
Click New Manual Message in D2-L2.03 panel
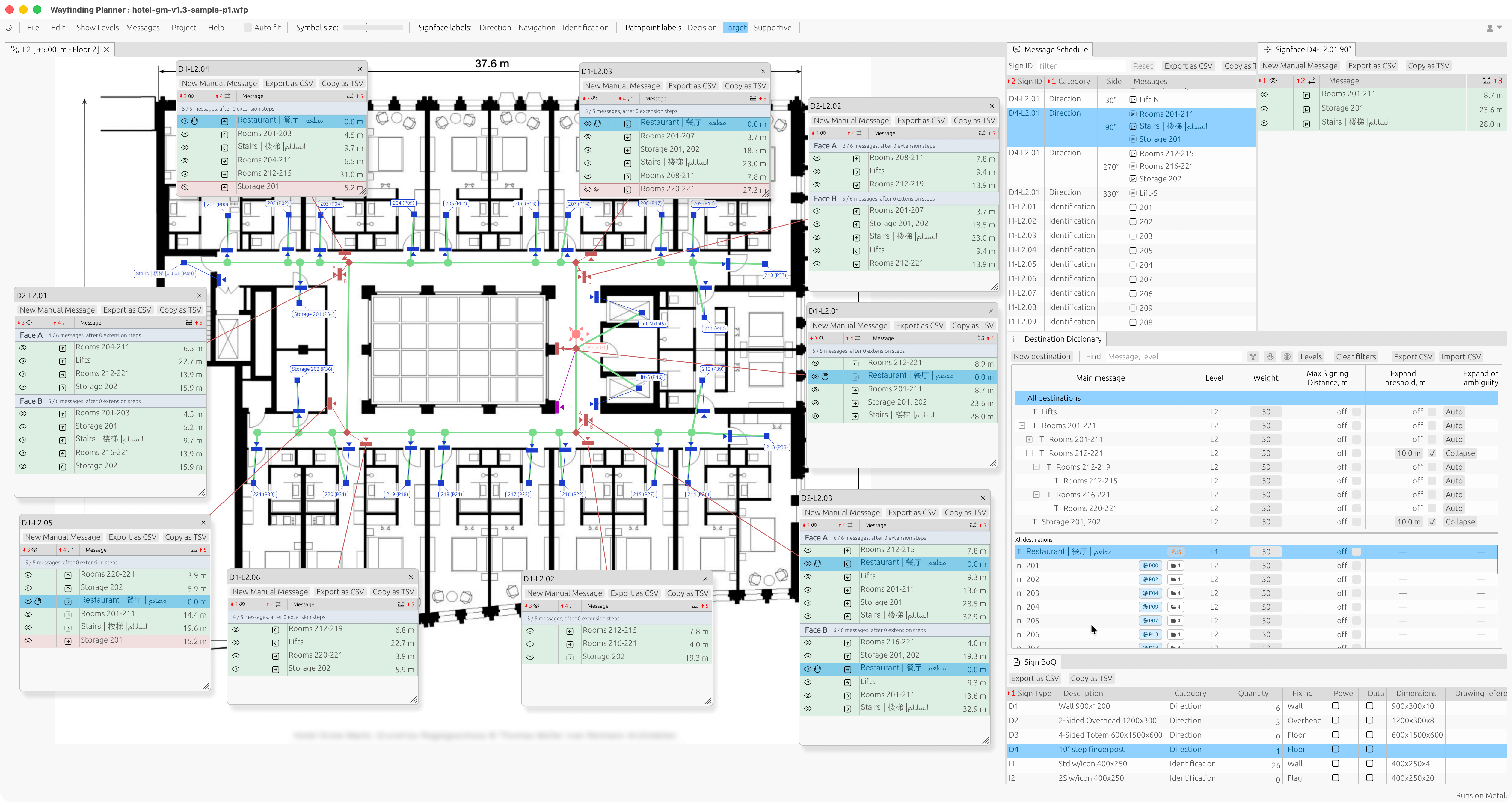pos(842,513)
